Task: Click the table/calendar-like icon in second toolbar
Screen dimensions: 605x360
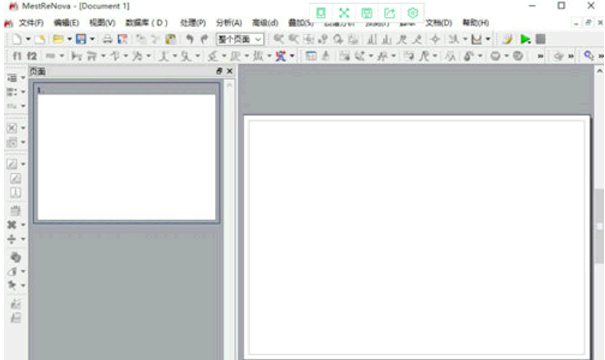Action: [311, 56]
